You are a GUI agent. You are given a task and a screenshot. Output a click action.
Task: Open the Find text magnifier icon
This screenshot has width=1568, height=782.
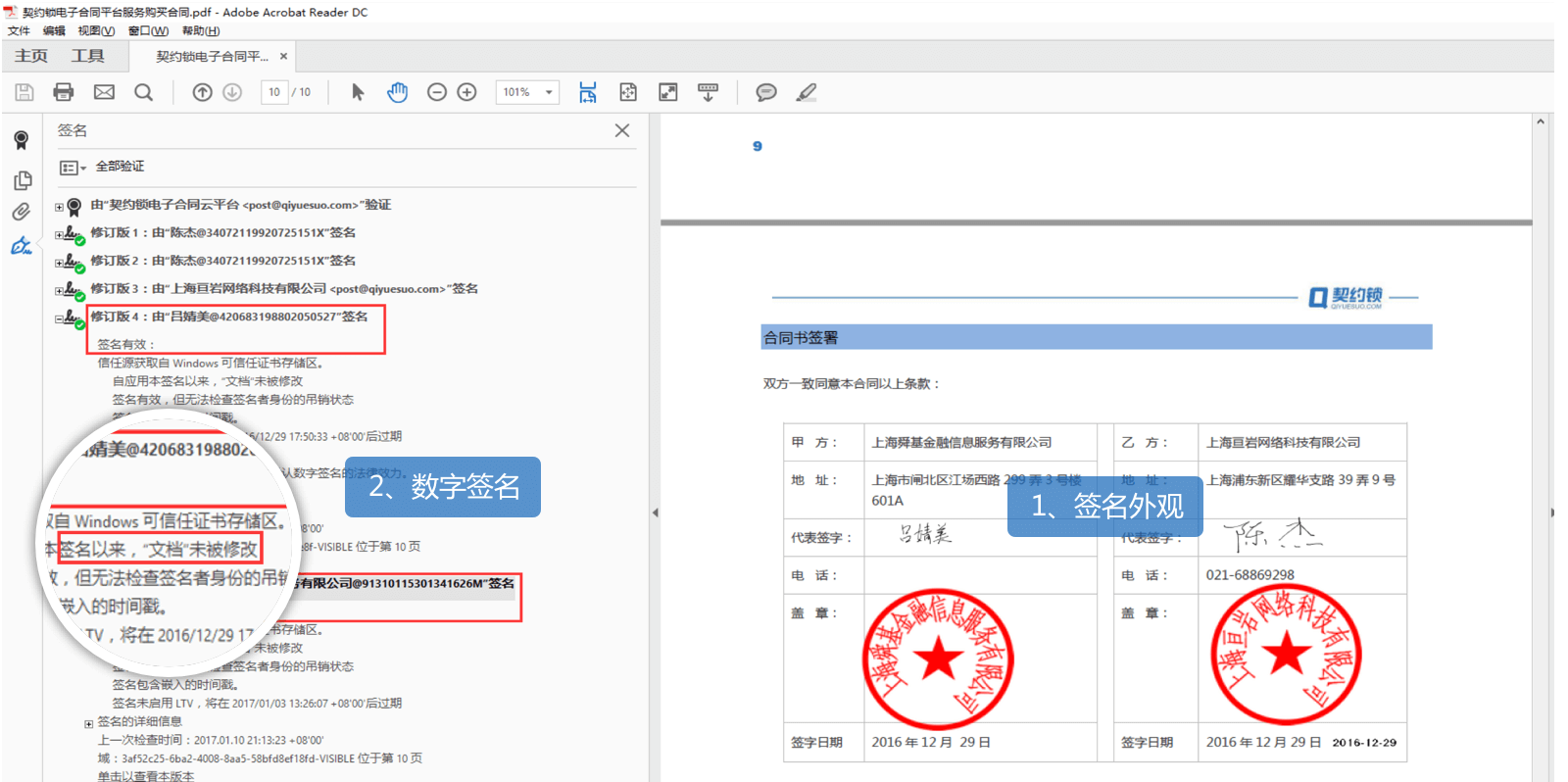[x=143, y=92]
